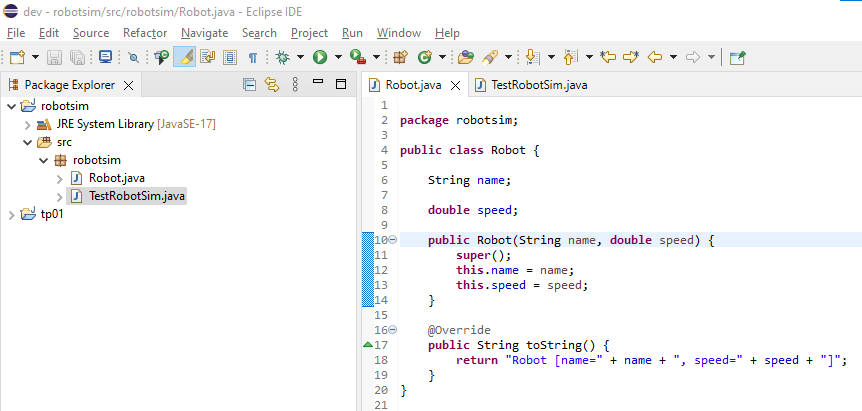The image size is (862, 411).
Task: Open the Run button dropdown arrow
Action: coord(339,57)
